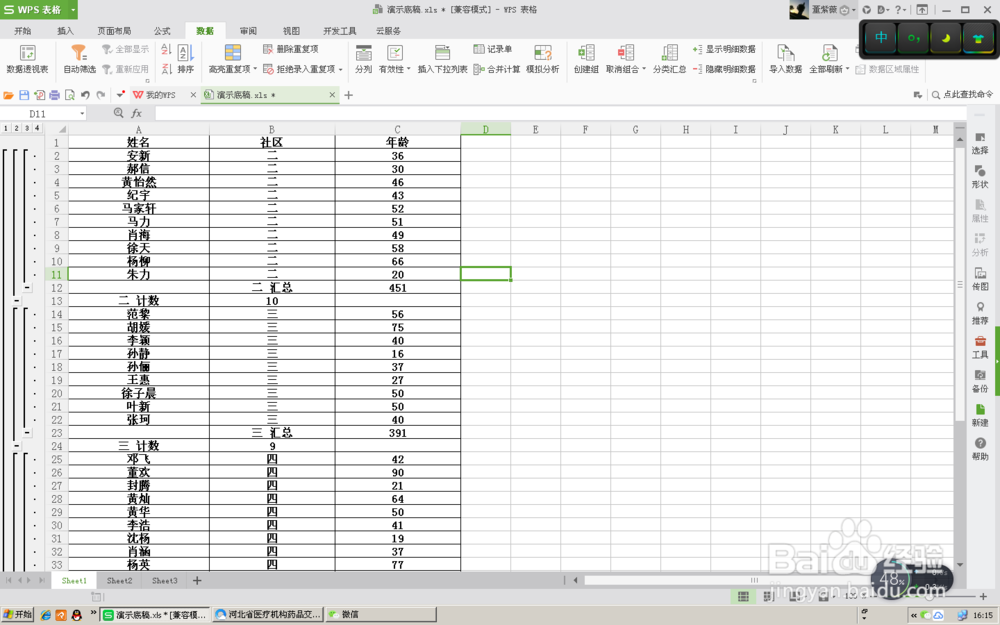
Task: Click Consolidate (合并计算)
Action: coord(497,69)
